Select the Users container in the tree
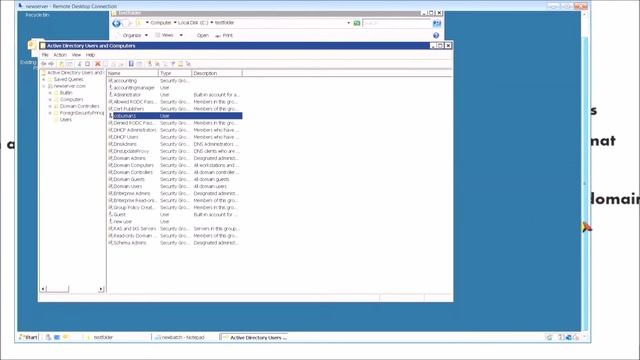The image size is (640, 360). tap(66, 120)
